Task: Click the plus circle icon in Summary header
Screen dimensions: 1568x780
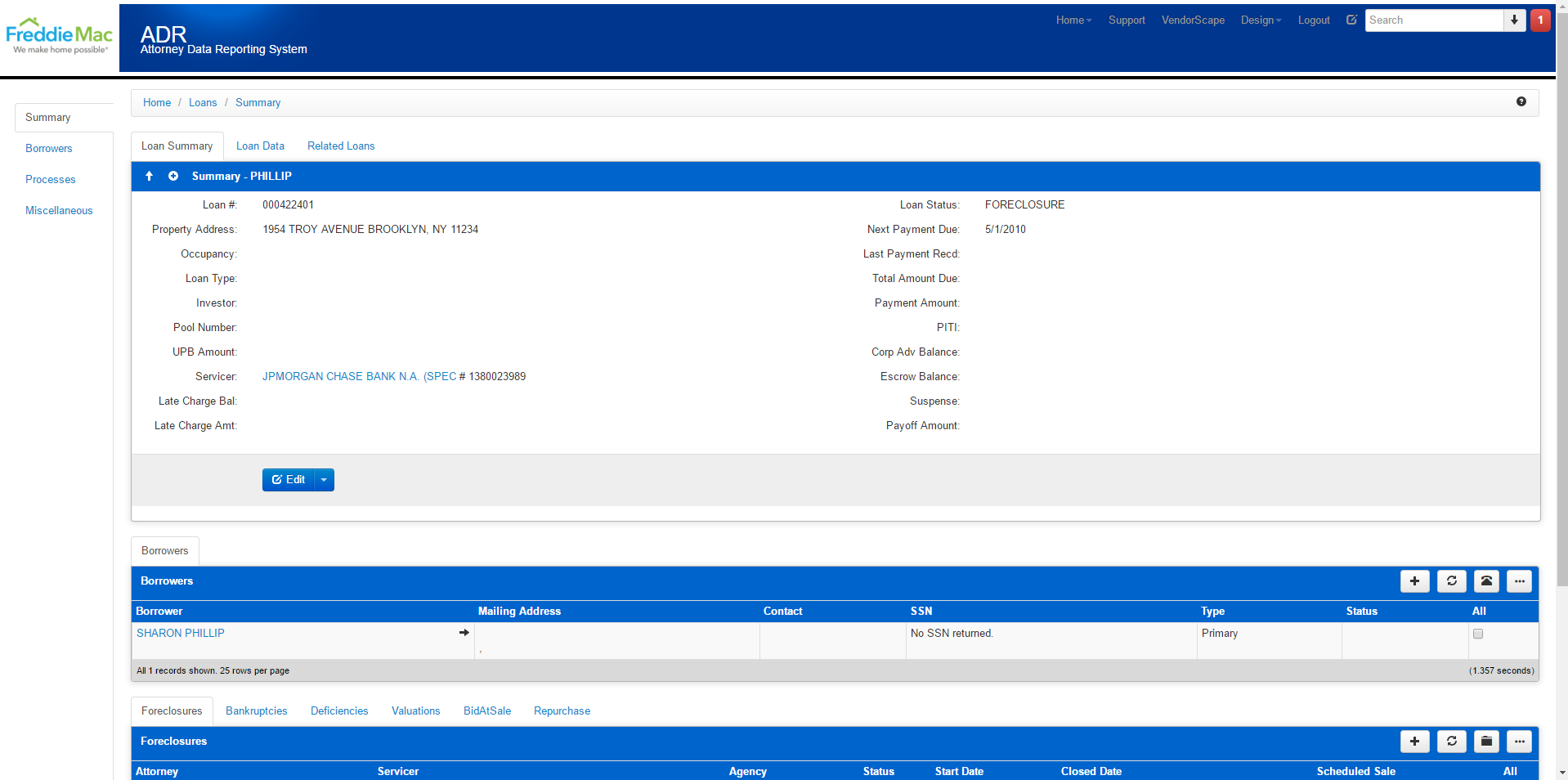Action: 173,176
